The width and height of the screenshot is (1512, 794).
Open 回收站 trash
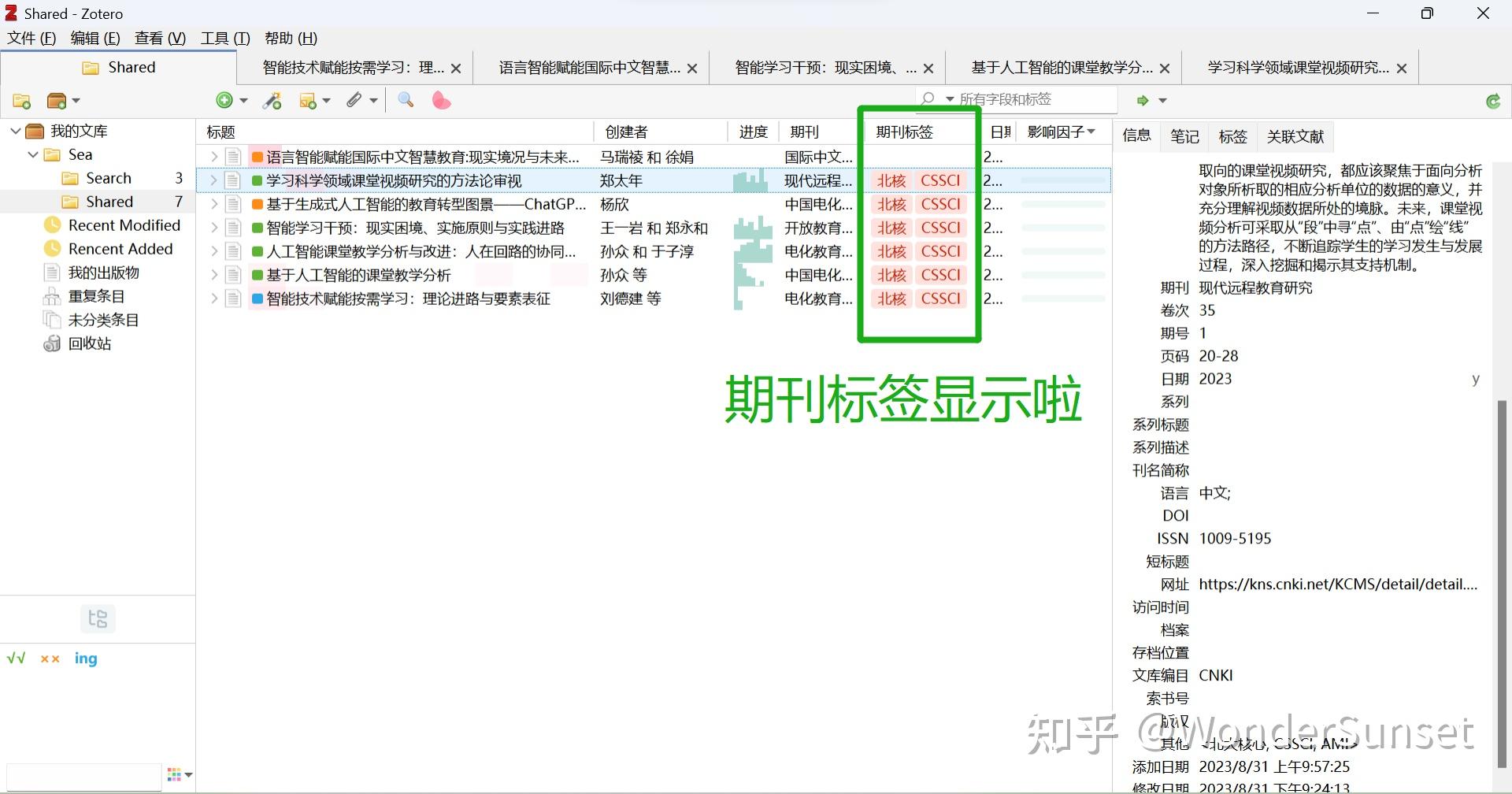pyautogui.click(x=90, y=343)
